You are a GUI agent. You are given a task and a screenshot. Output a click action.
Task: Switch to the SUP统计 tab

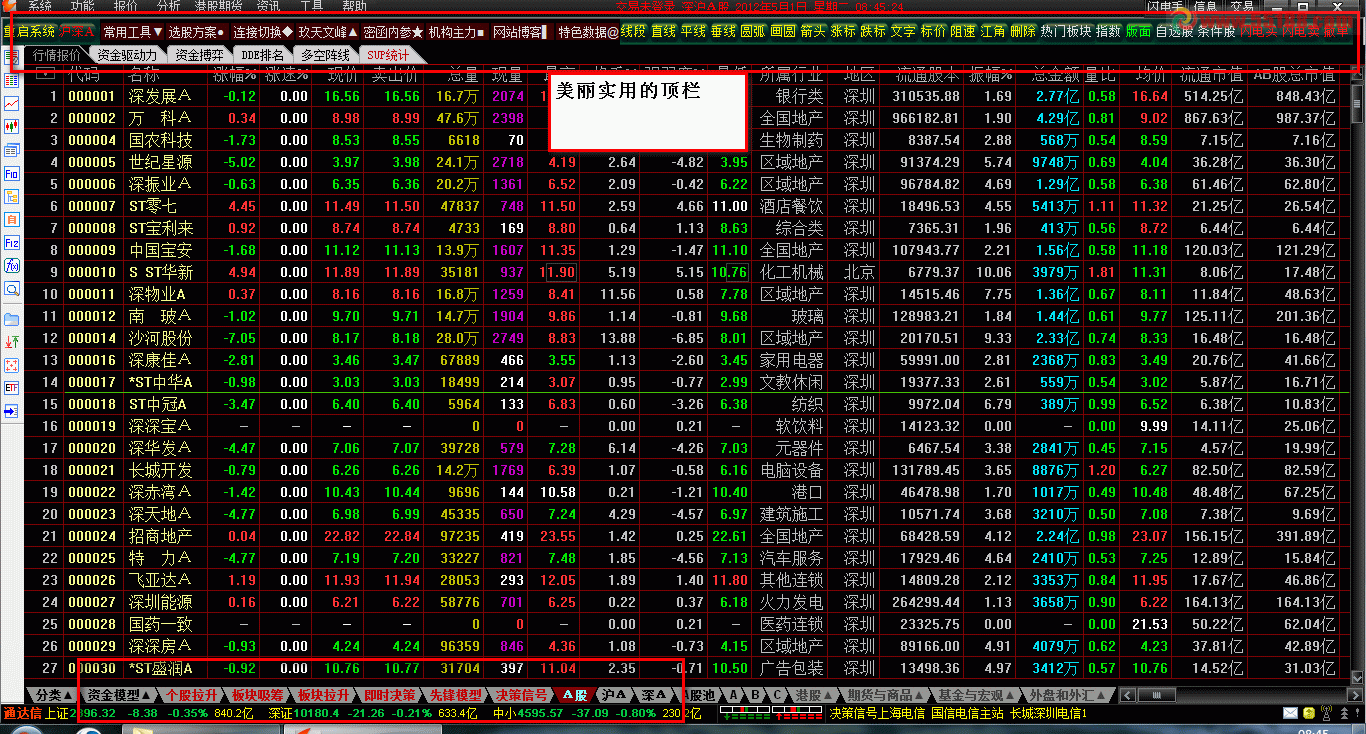point(387,55)
